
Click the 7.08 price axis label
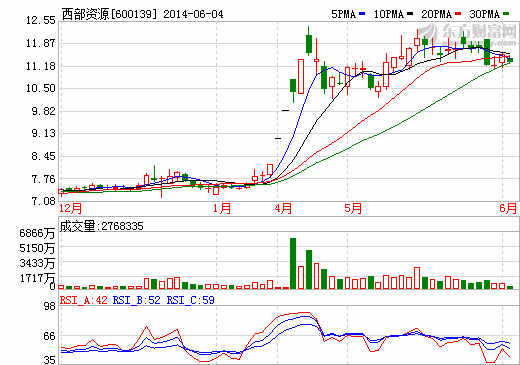44,201
